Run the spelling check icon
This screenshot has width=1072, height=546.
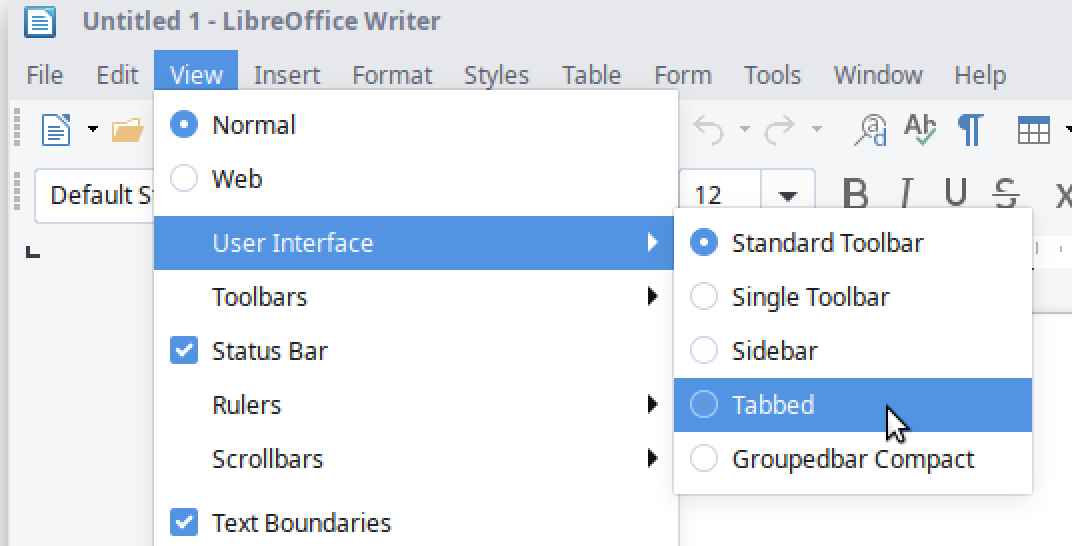[x=919, y=130]
